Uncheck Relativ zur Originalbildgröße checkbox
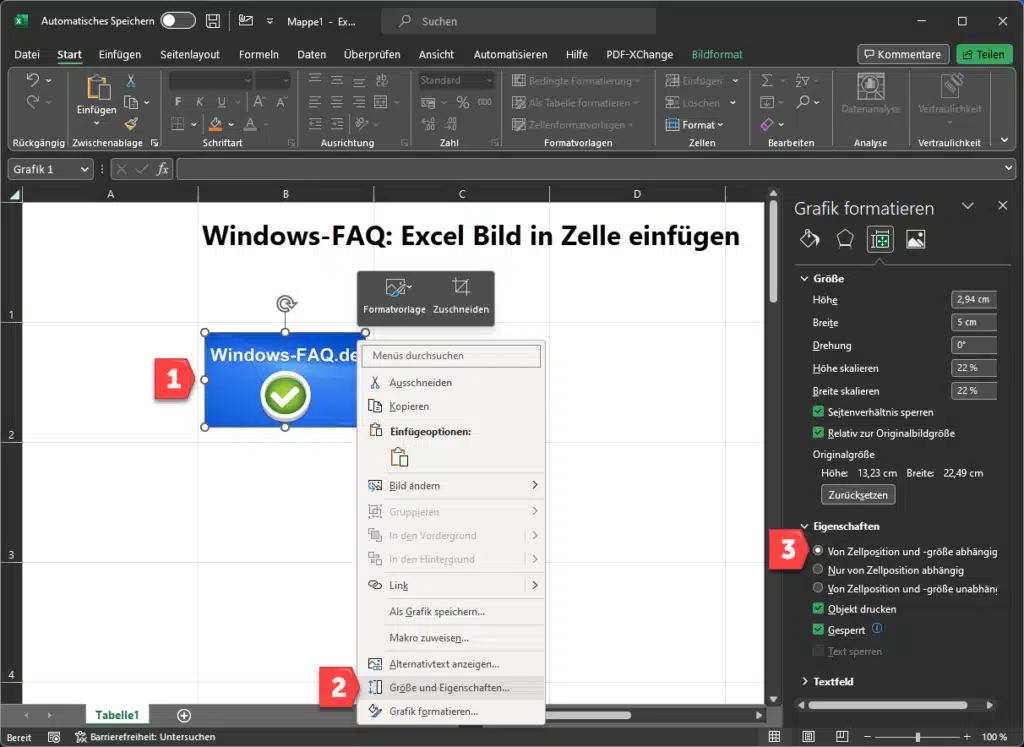The height and width of the screenshot is (747, 1024). click(818, 432)
